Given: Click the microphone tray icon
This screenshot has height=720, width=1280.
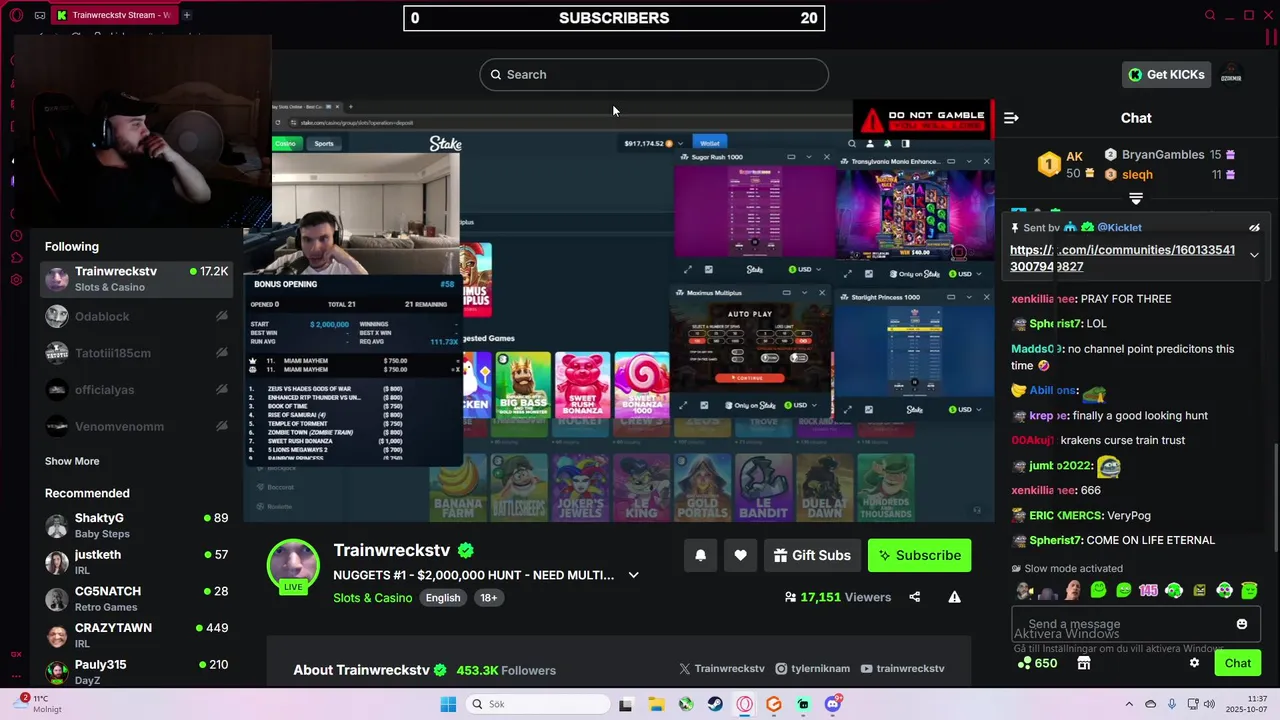Looking at the screenshot, I should click(x=1171, y=704).
